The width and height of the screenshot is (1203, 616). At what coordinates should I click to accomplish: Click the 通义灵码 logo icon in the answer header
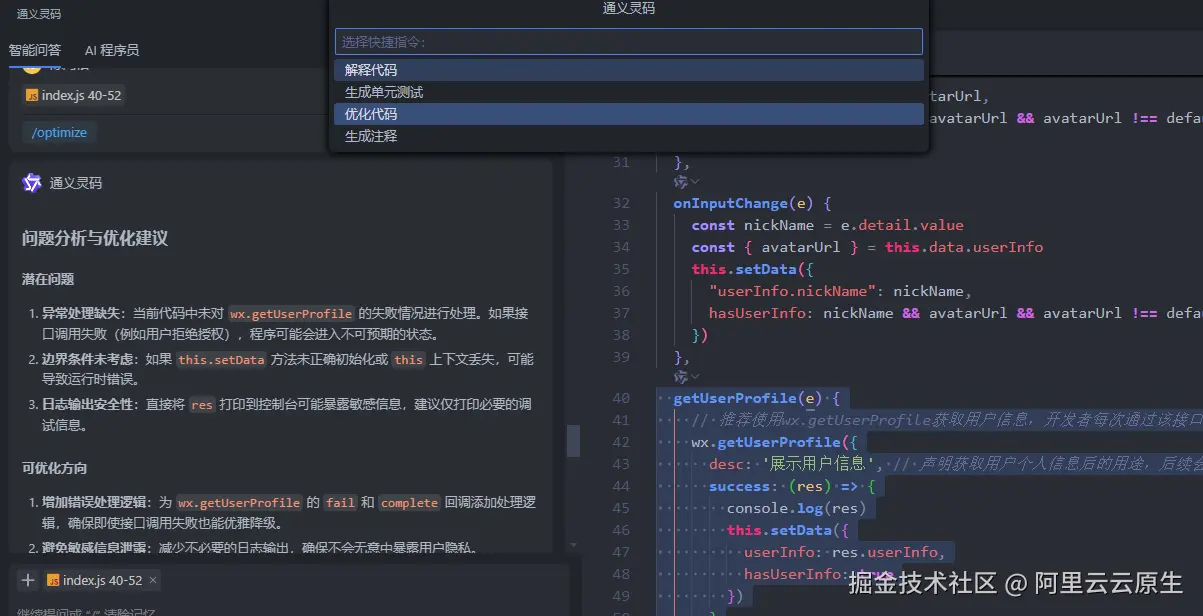point(32,183)
